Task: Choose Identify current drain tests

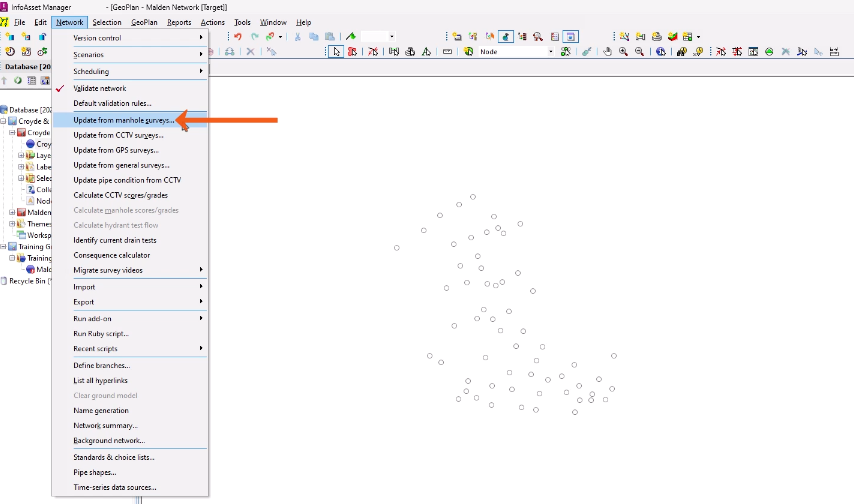Action: tap(130, 240)
